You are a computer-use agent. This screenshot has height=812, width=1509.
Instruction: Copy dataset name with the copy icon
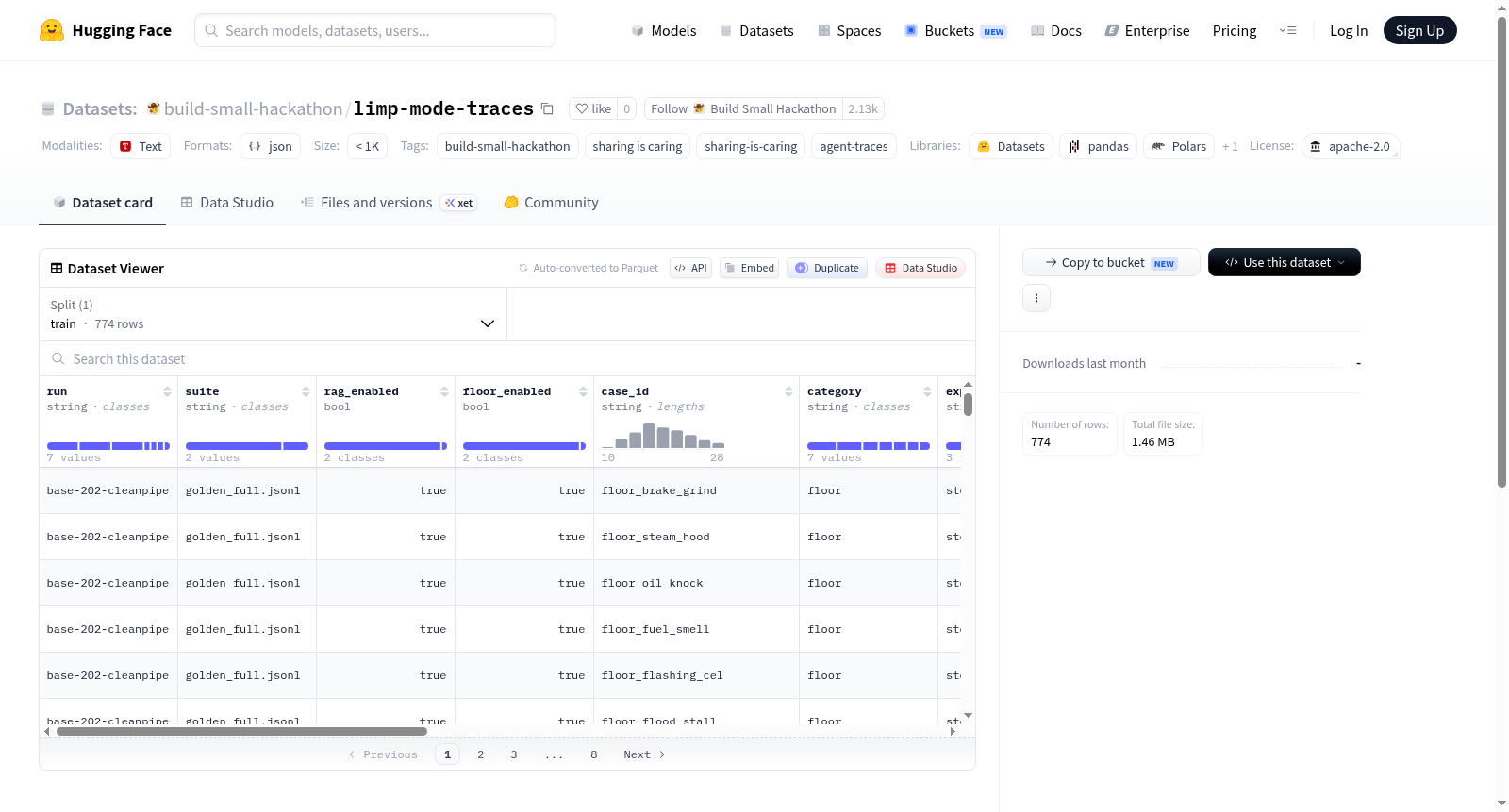point(547,108)
